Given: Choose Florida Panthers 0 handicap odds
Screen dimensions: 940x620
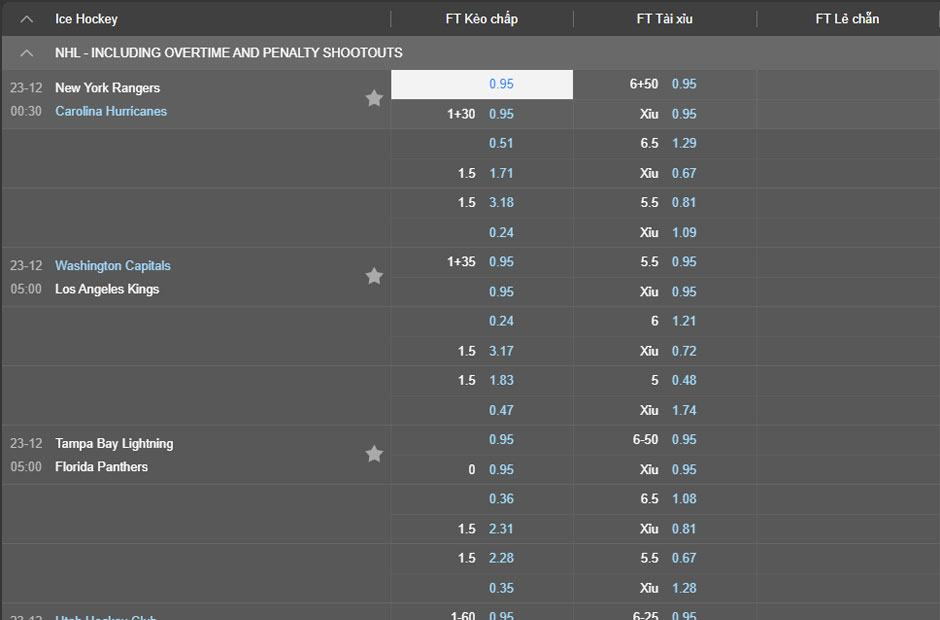Looking at the screenshot, I should click(501, 470).
